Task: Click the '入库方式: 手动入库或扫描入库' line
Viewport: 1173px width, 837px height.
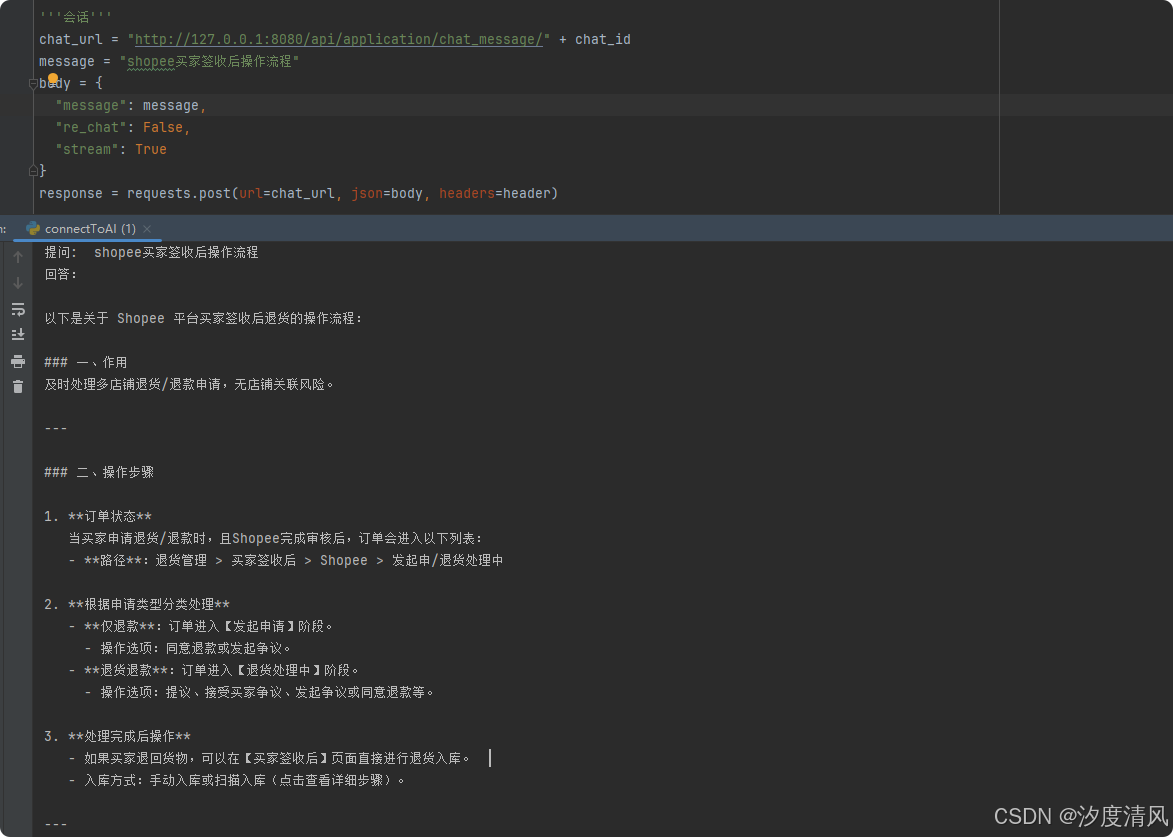Action: [x=237, y=781]
